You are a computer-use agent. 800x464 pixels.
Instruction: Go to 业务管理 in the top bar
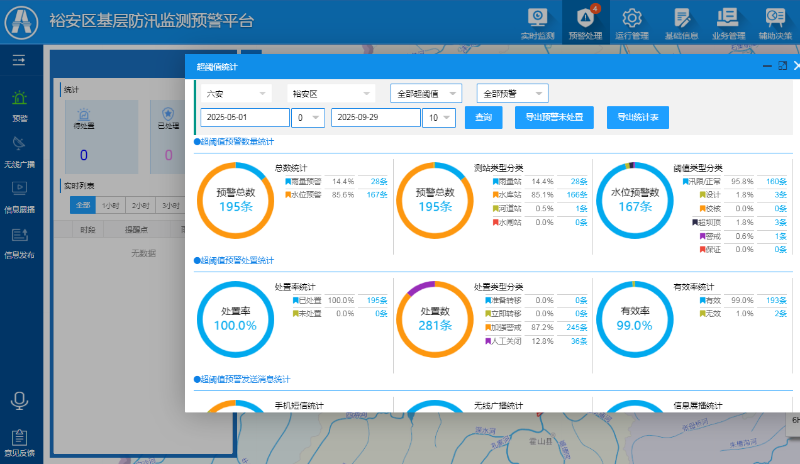tap(728, 23)
